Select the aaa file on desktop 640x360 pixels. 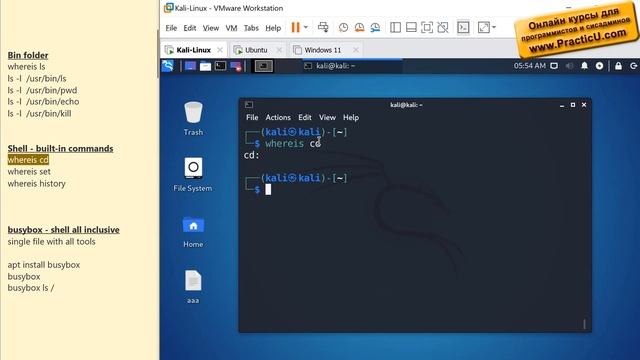pyautogui.click(x=193, y=287)
